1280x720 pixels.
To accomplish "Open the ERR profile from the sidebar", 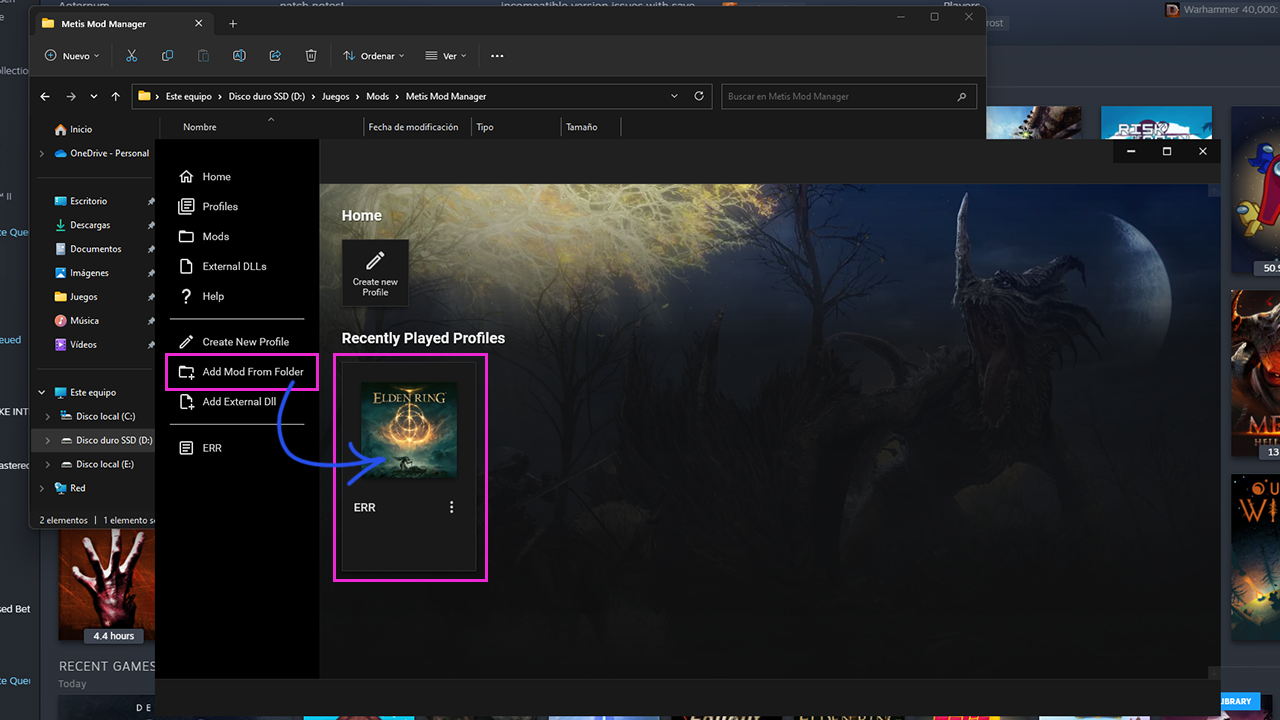I will (200, 448).
